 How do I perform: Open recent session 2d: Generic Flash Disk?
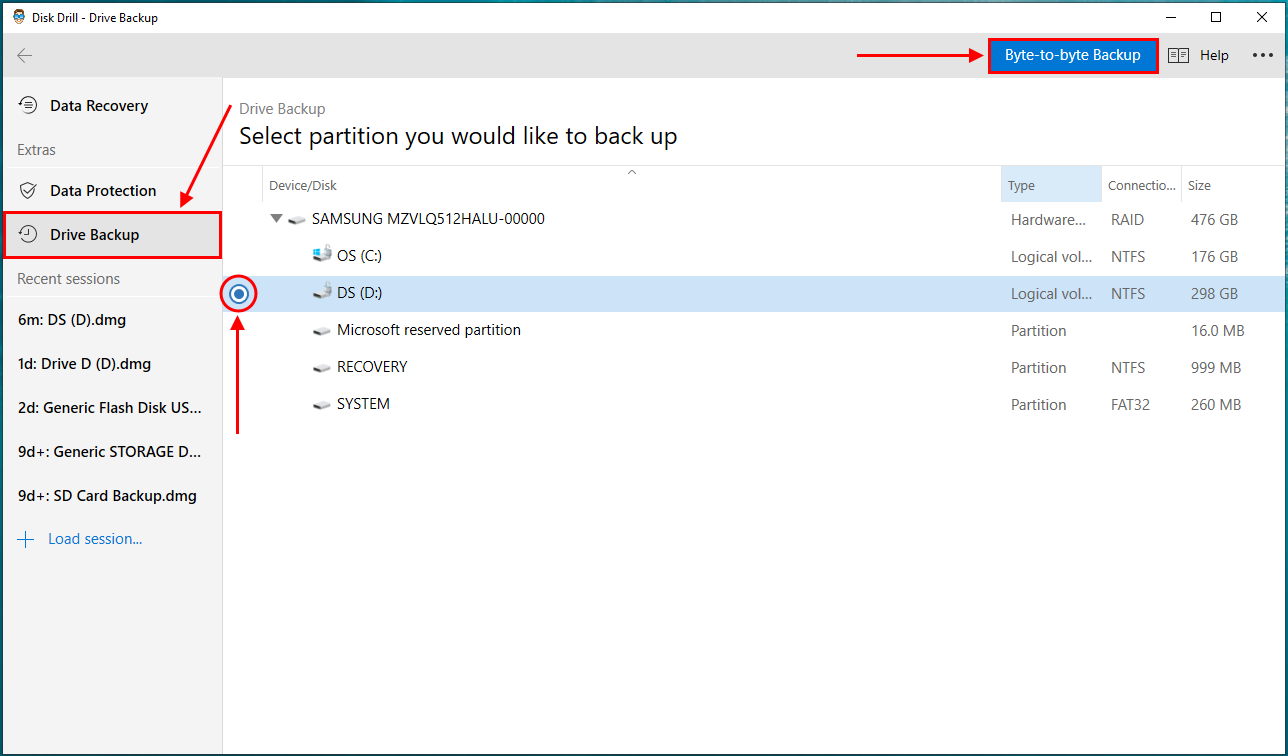pos(111,408)
